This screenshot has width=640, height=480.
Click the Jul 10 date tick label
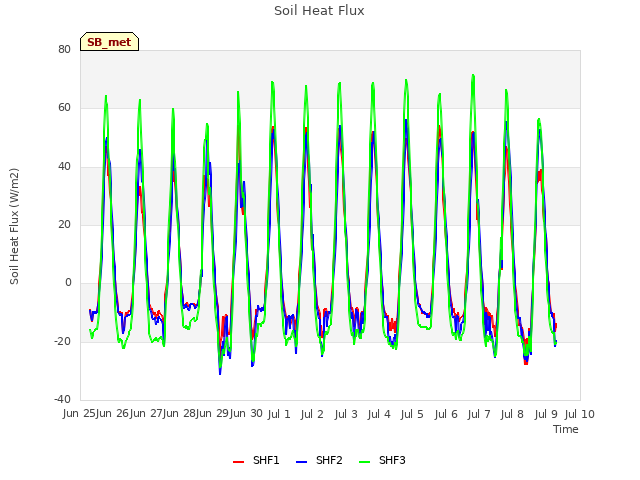point(580,414)
